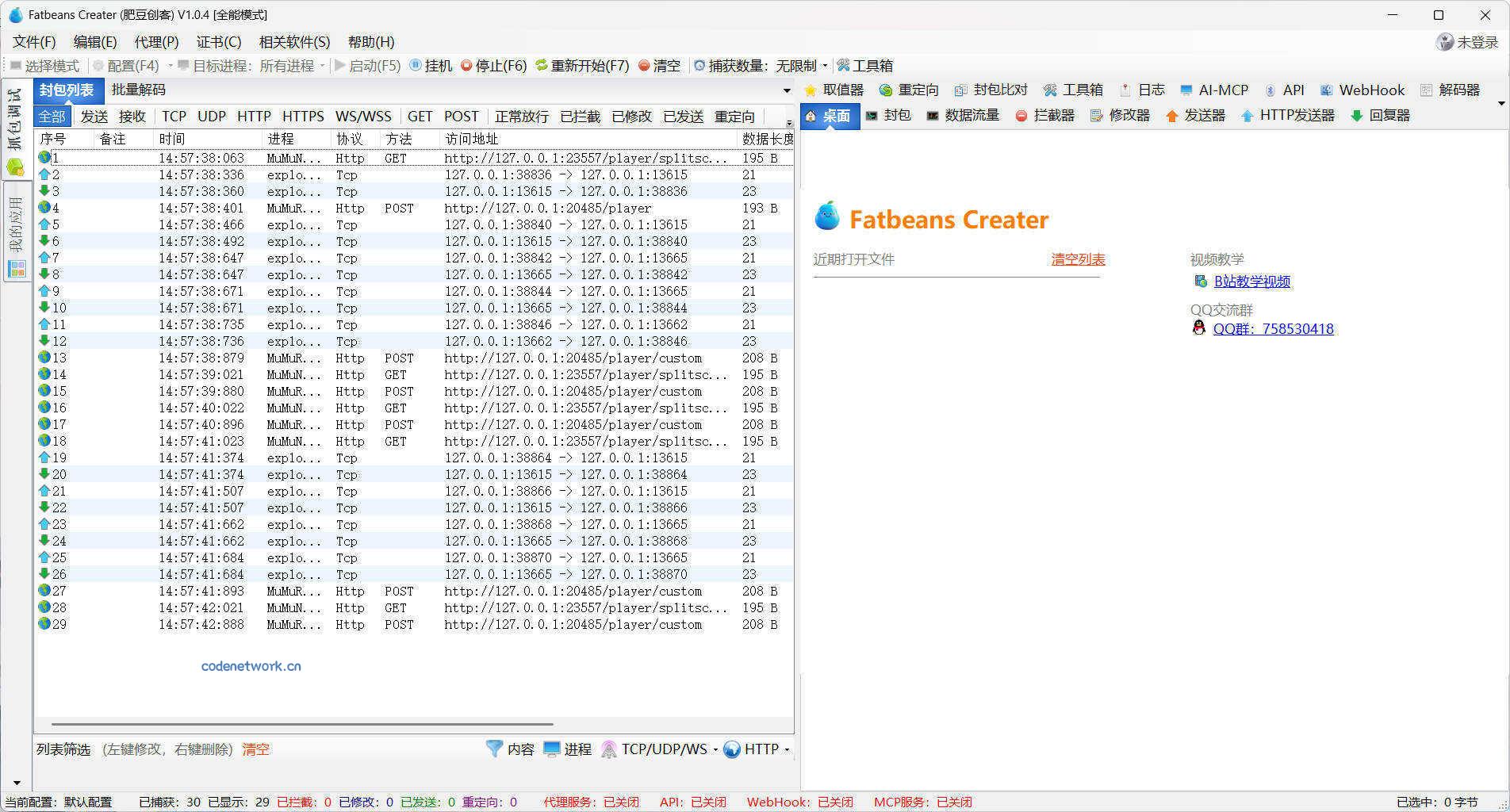
Task: Filter packets by TCP
Action: [x=174, y=117]
